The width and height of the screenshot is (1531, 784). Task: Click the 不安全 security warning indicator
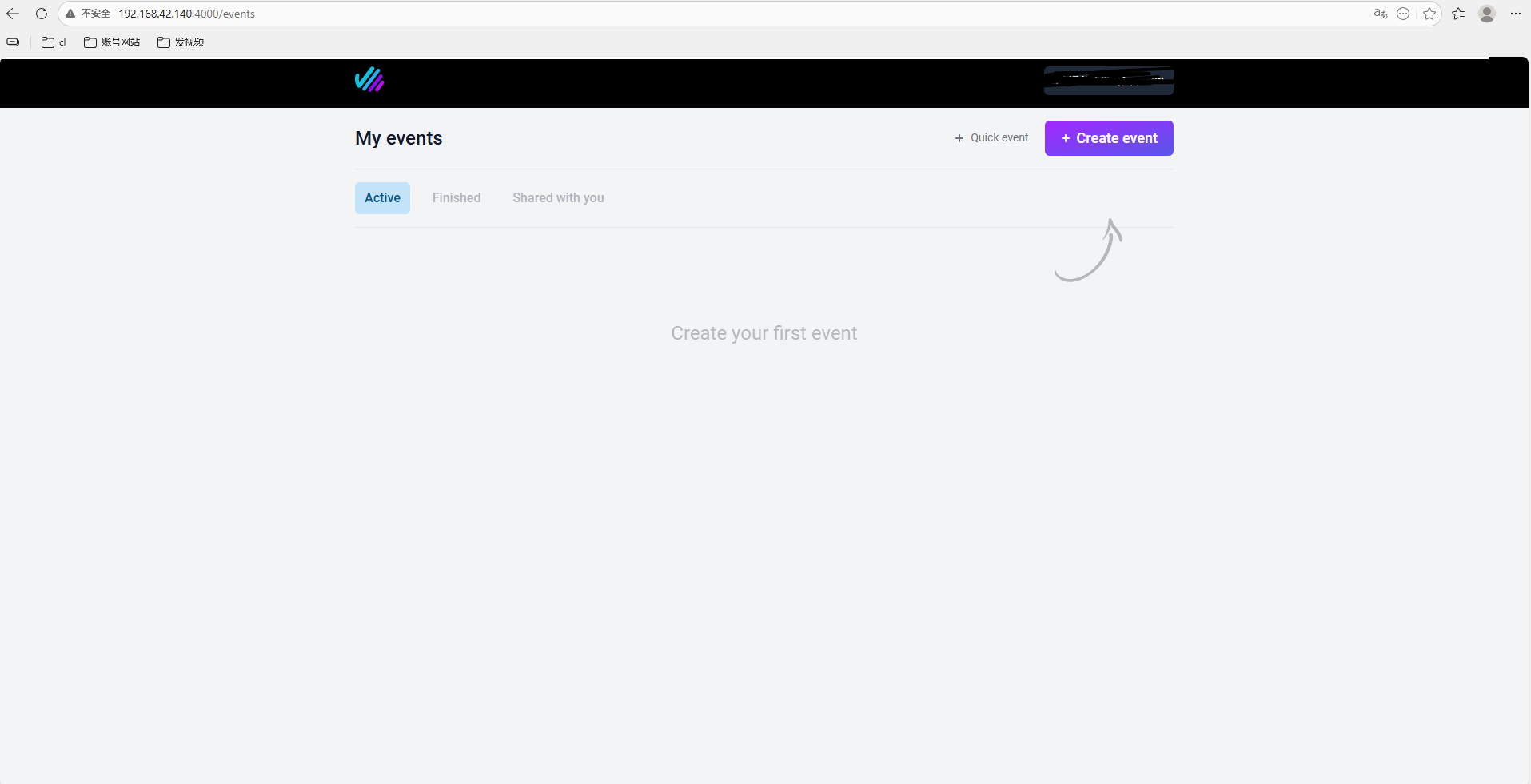click(88, 14)
